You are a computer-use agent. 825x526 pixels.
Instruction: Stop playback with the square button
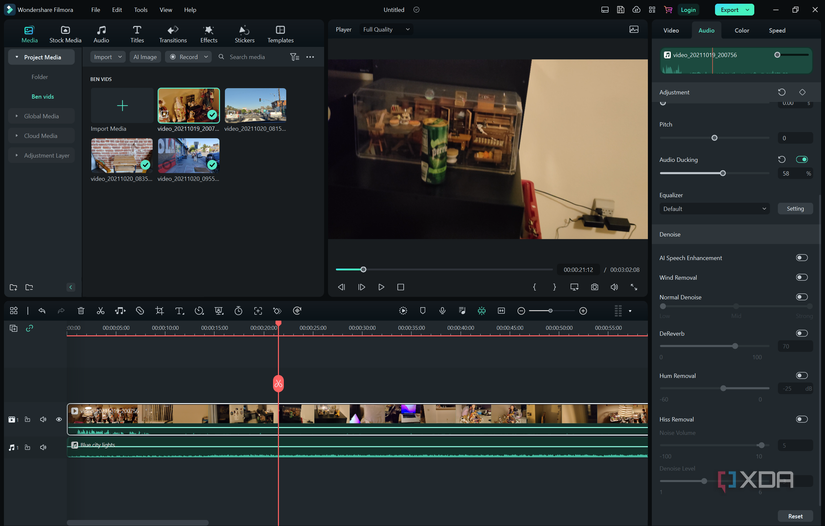pos(400,287)
